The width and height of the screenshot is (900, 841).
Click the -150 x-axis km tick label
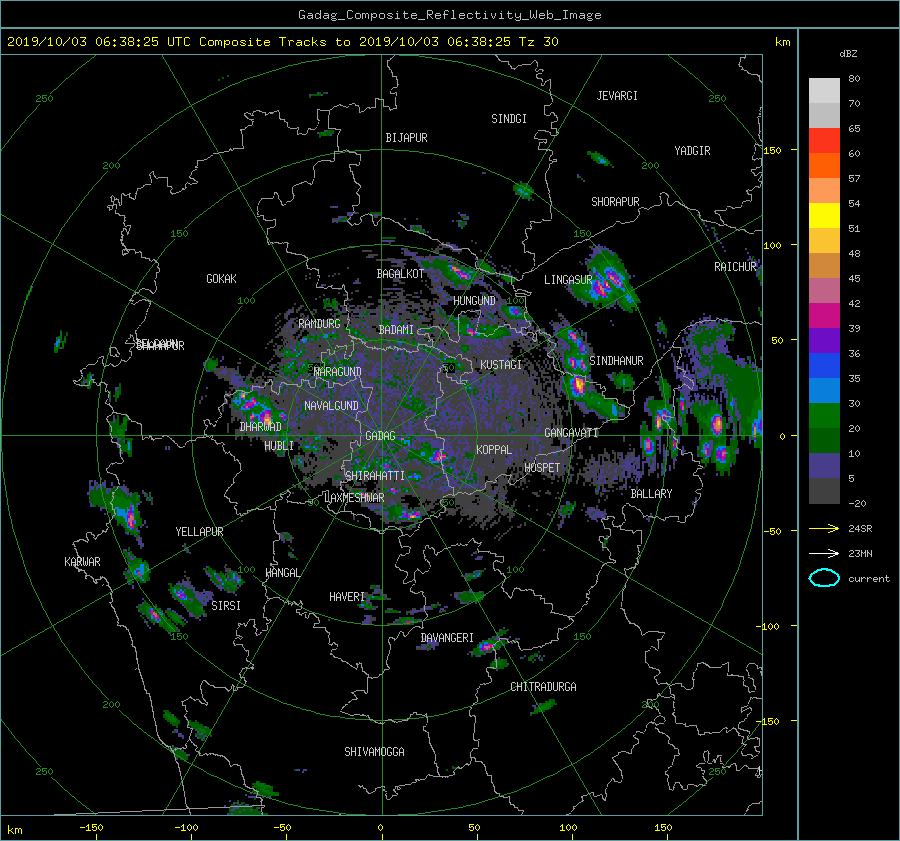[91, 828]
